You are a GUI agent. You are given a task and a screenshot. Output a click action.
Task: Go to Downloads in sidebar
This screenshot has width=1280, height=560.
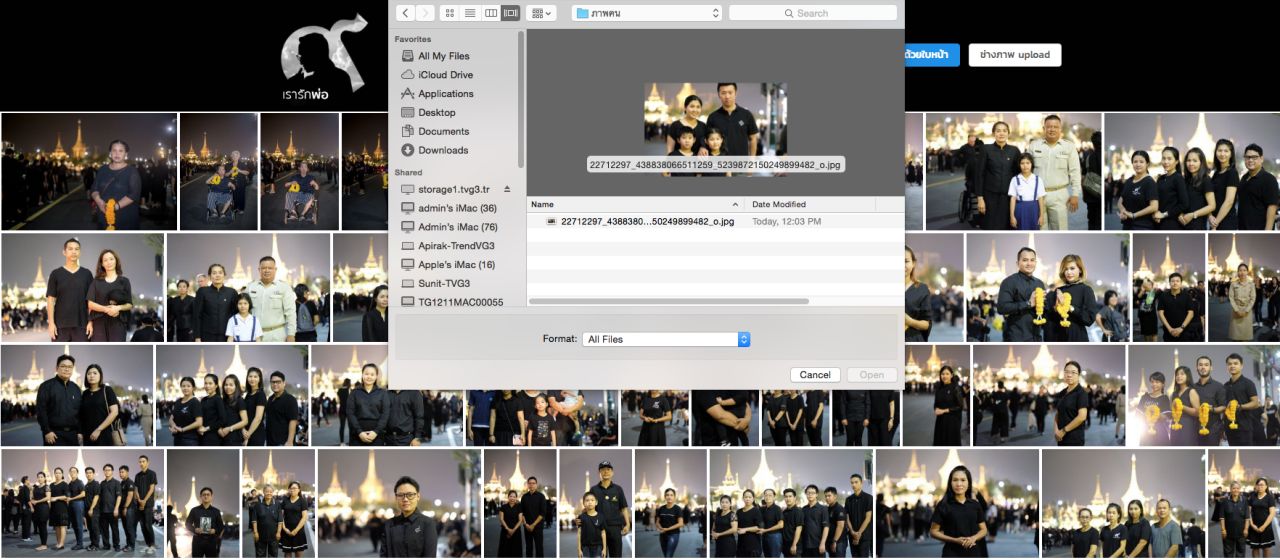(x=442, y=150)
